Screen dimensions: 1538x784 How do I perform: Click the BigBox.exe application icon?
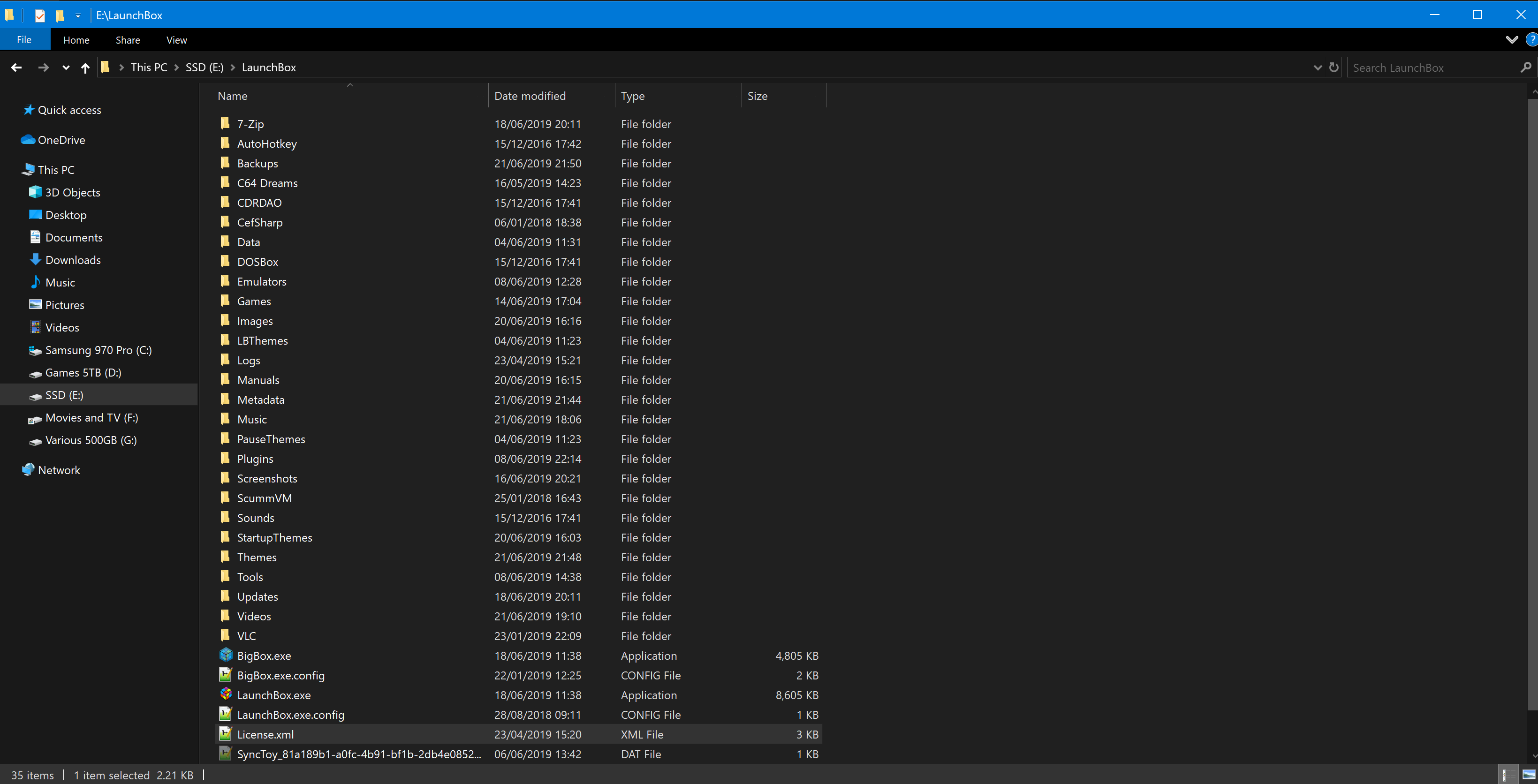pos(226,655)
